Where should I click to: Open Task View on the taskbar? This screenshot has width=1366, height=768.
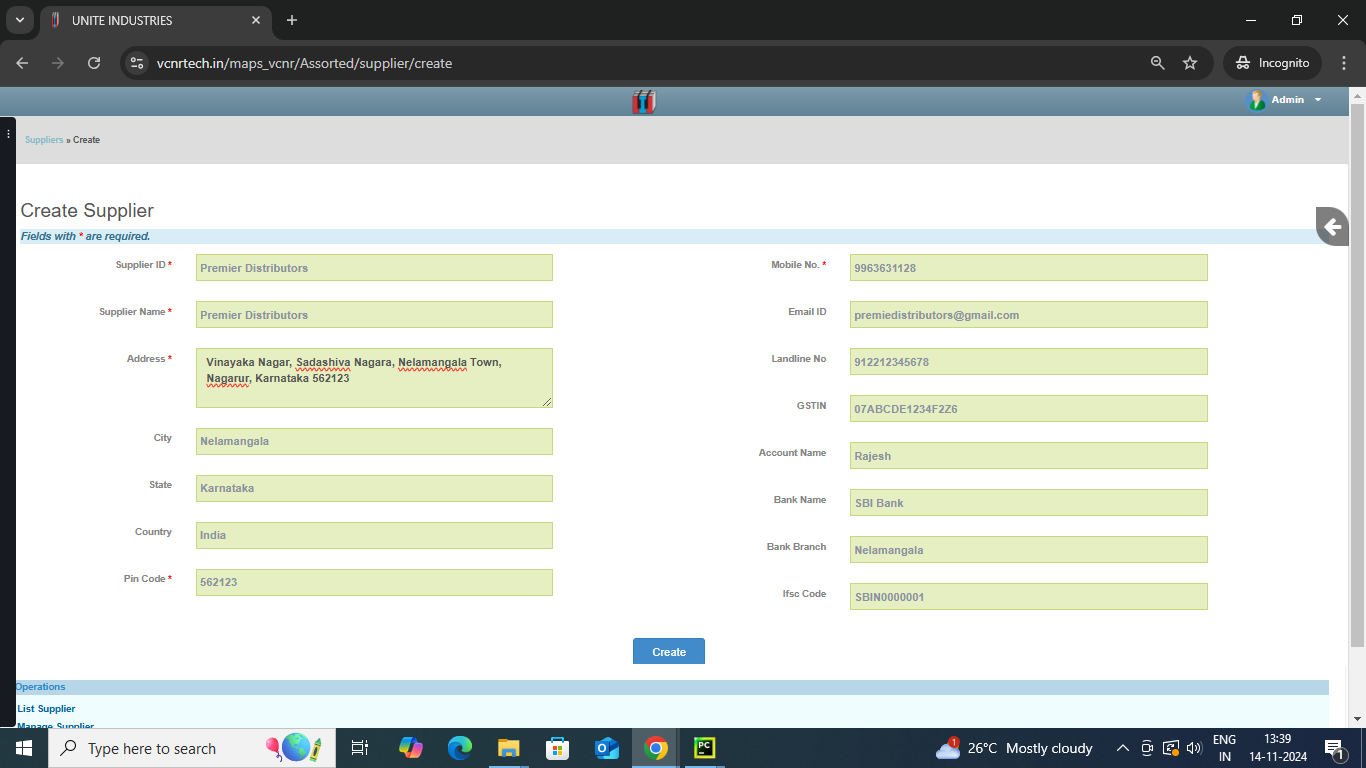[x=360, y=748]
